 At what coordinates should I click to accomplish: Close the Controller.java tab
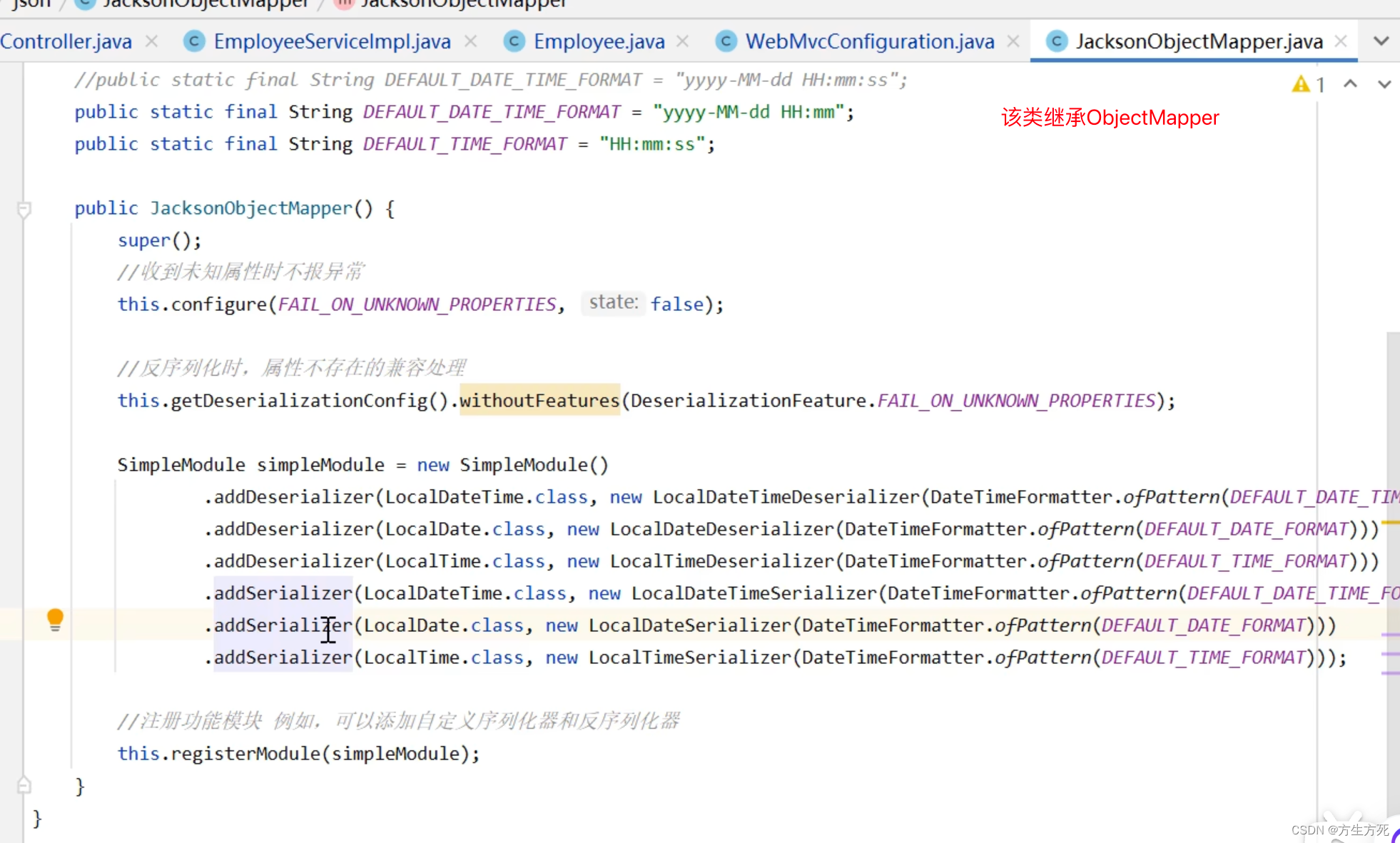[151, 41]
